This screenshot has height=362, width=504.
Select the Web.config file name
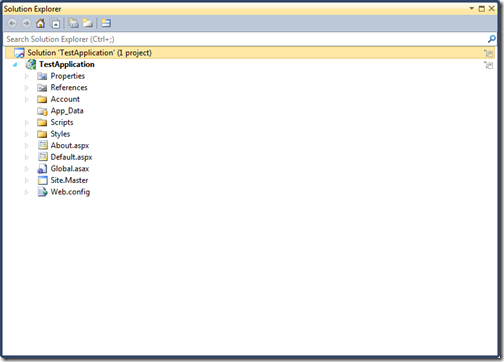coord(70,192)
